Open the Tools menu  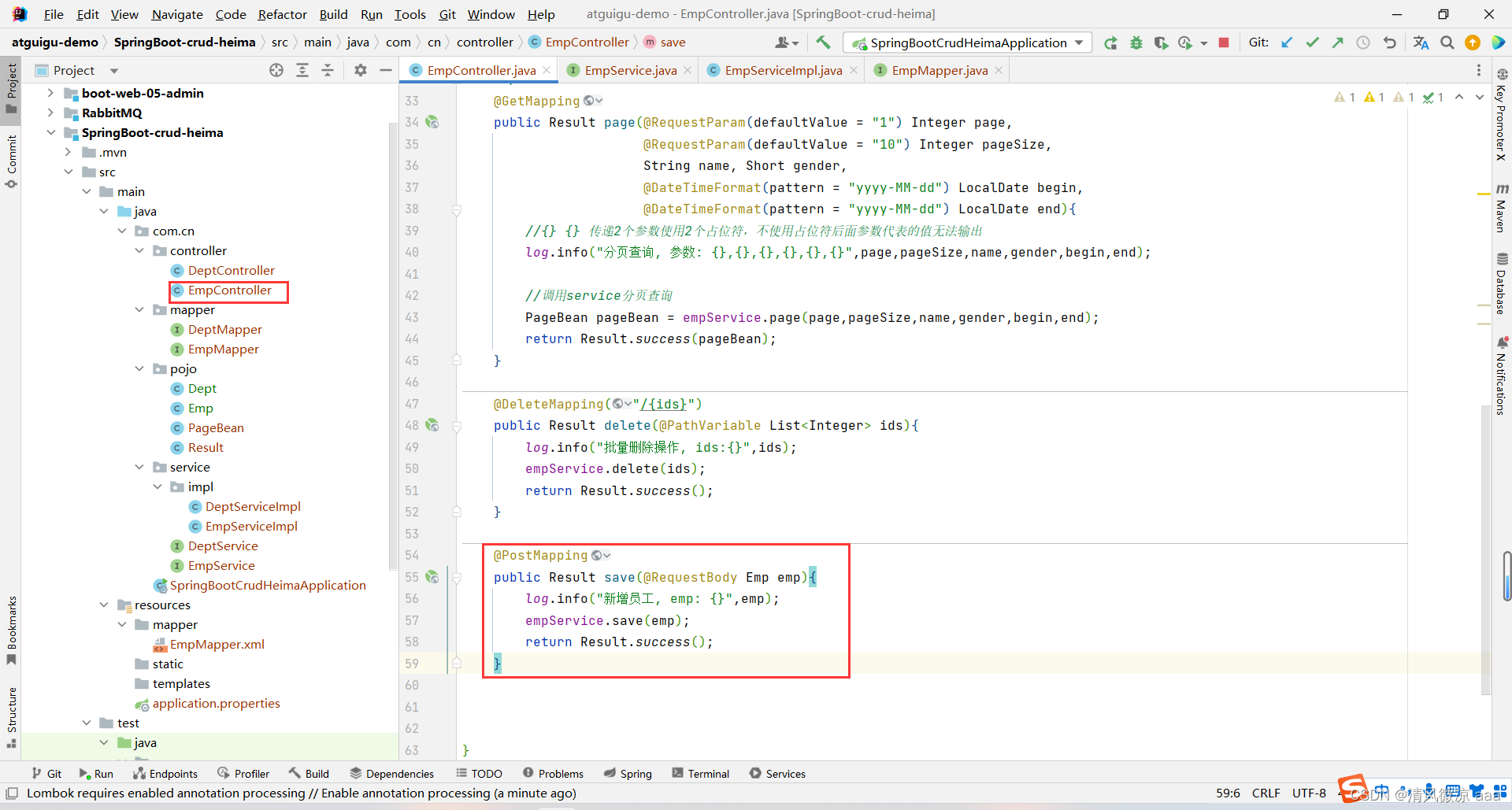[409, 14]
